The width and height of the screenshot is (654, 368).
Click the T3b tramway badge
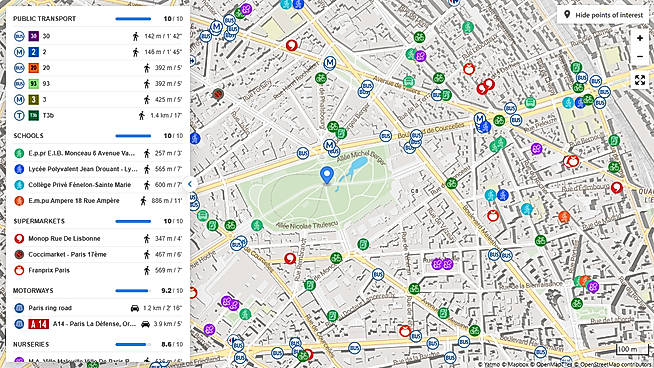[x=34, y=116]
